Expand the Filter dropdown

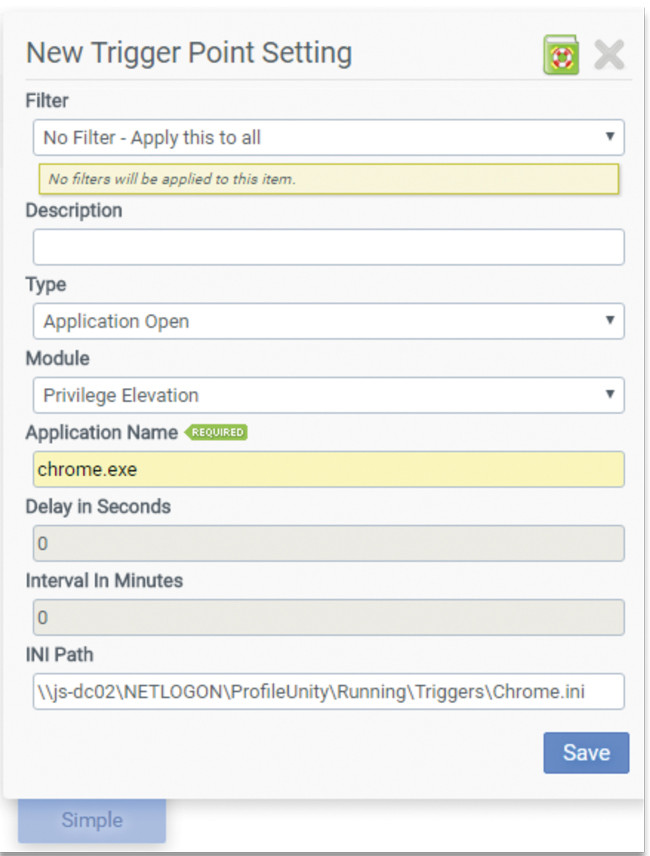tap(328, 137)
